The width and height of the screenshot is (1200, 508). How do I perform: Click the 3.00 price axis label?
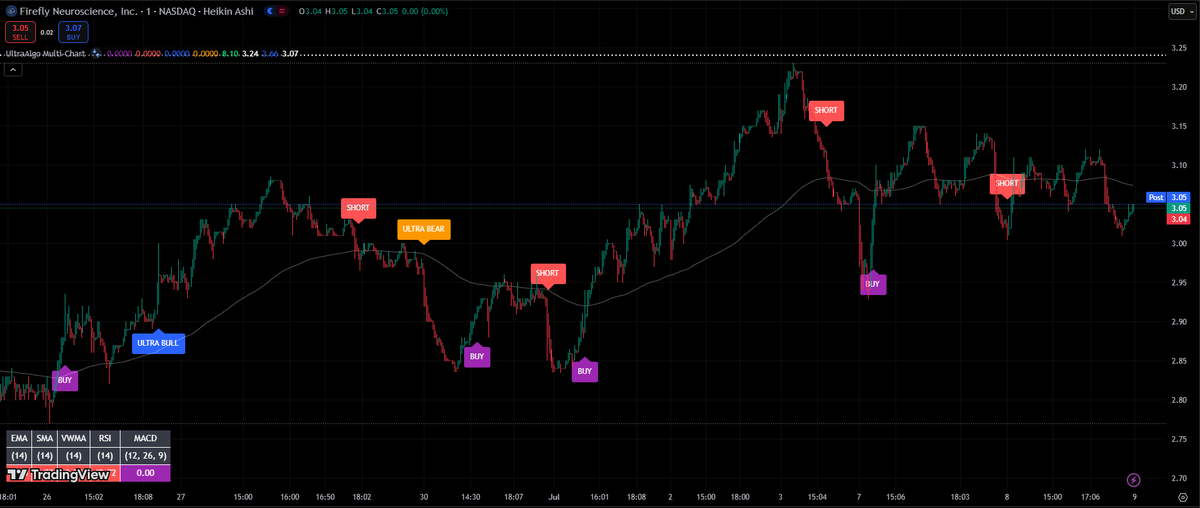point(1180,243)
